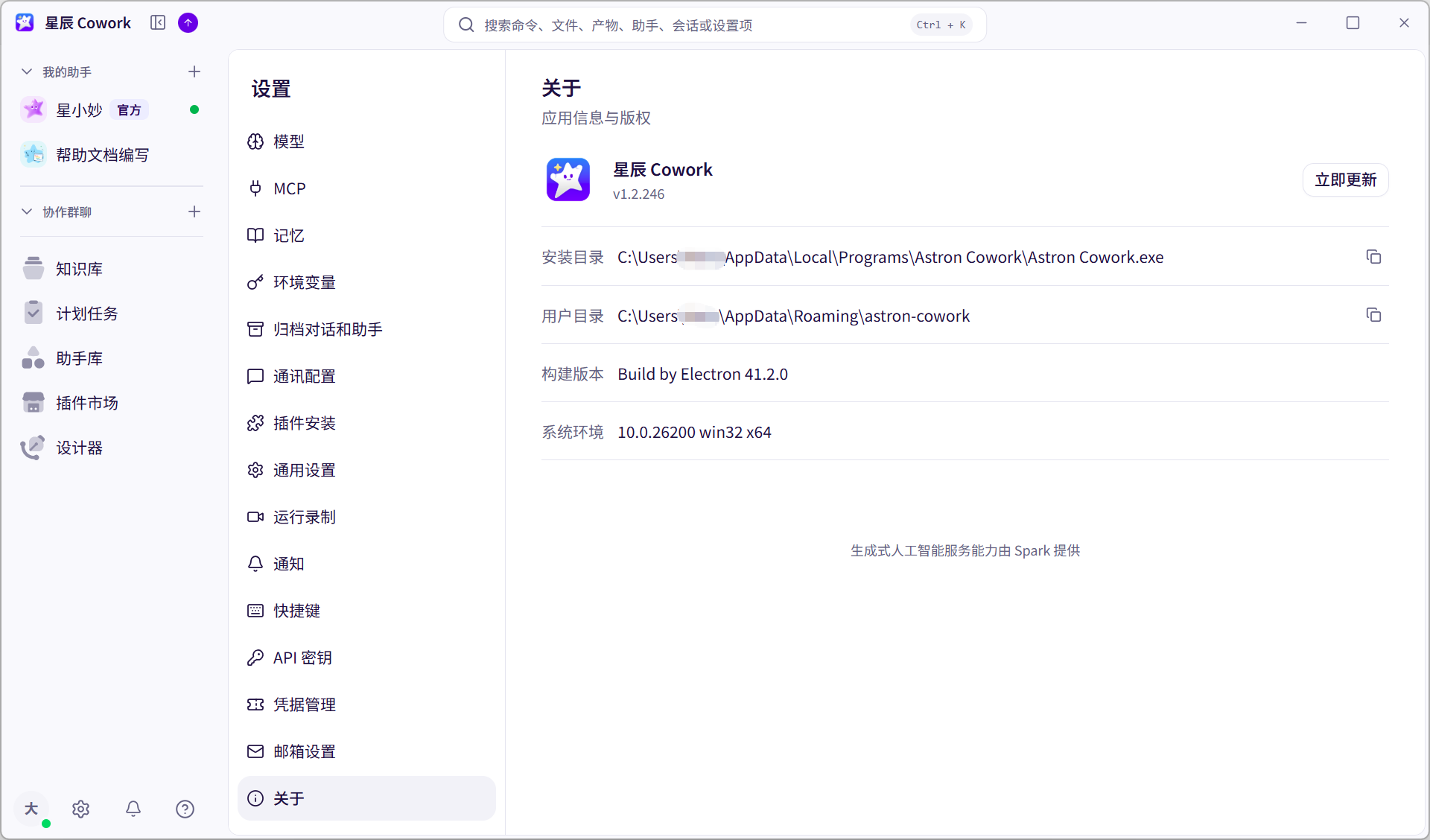Click the 星辰 Cowork app logo in About
1430x840 pixels.
568,179
